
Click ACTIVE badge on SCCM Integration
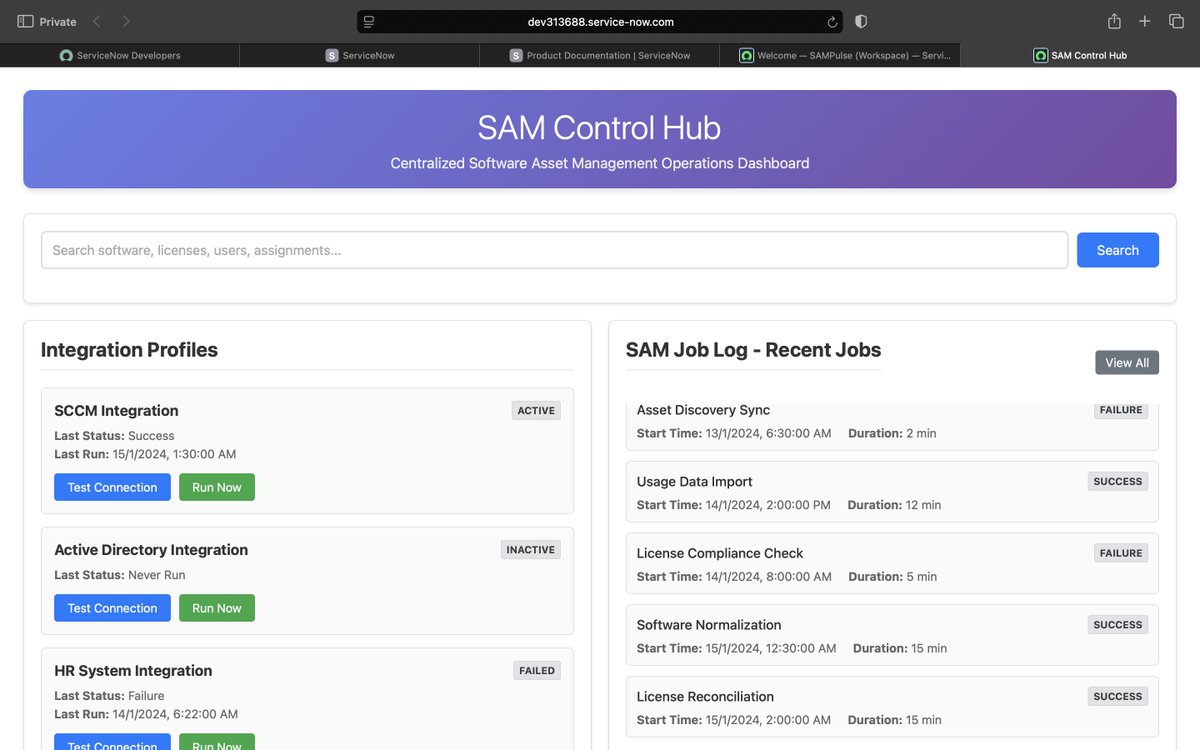536,411
